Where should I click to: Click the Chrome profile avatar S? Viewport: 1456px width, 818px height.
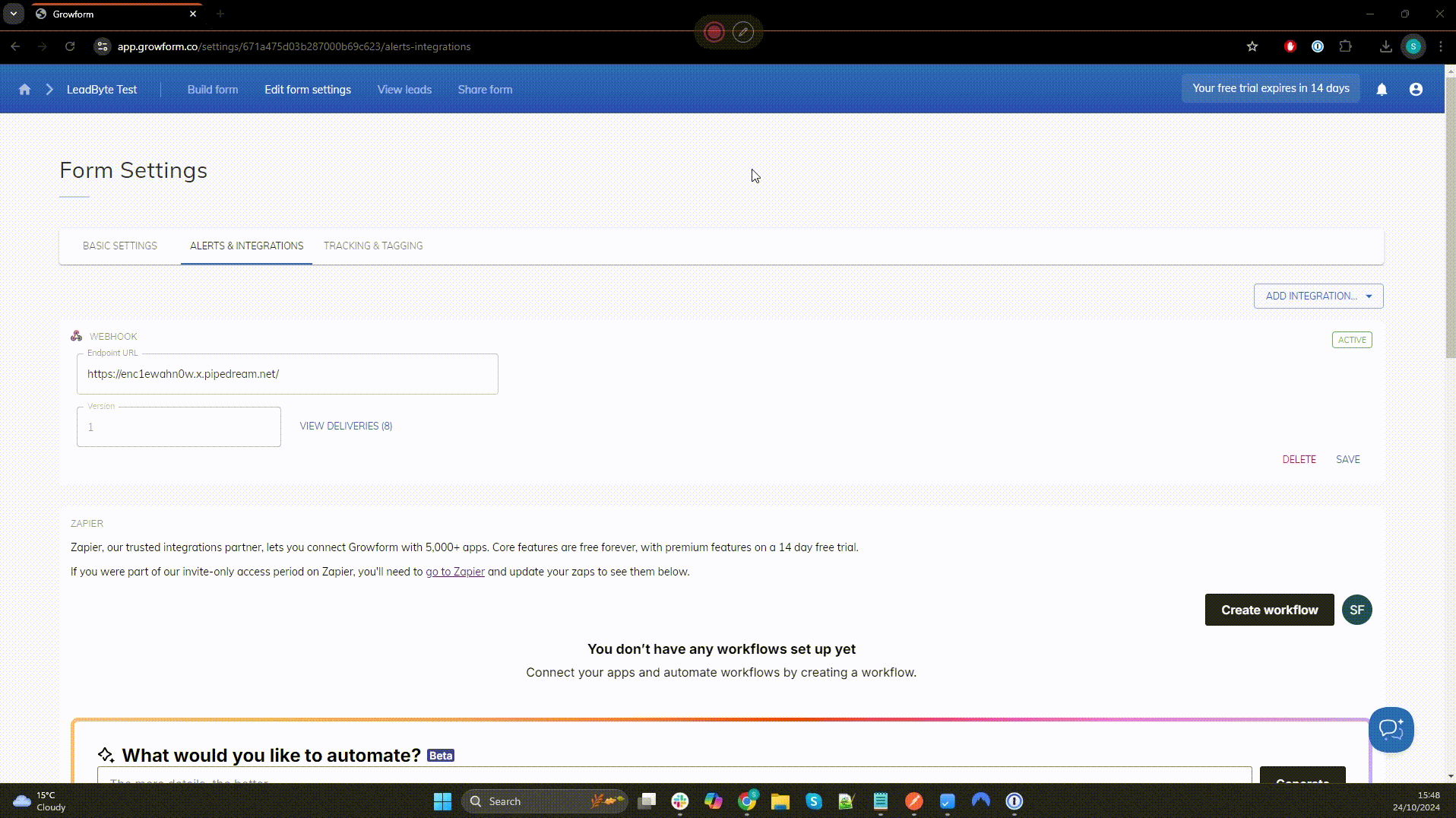coord(1413,46)
